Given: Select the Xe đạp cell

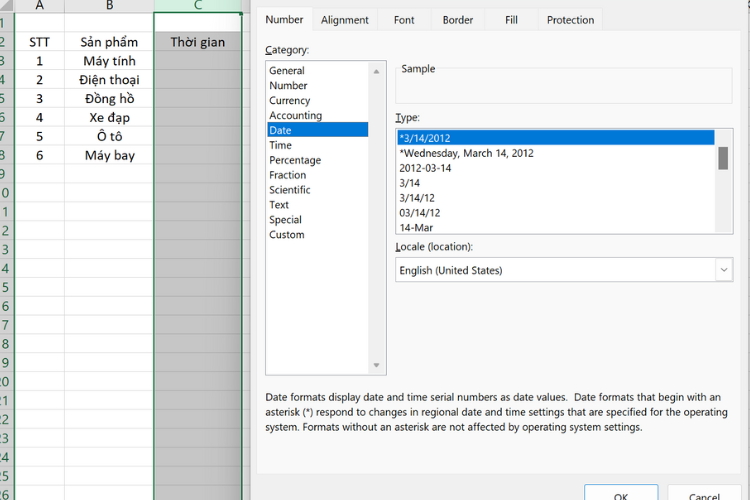Looking at the screenshot, I should click(x=109, y=117).
